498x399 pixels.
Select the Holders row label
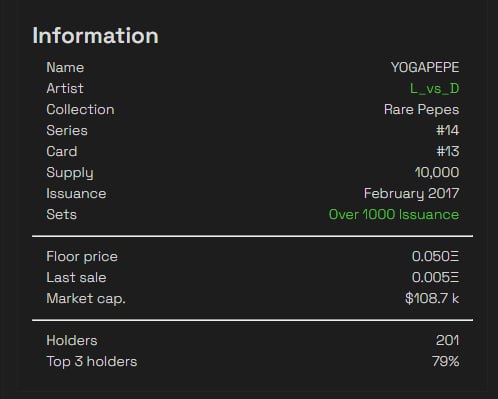coord(72,340)
